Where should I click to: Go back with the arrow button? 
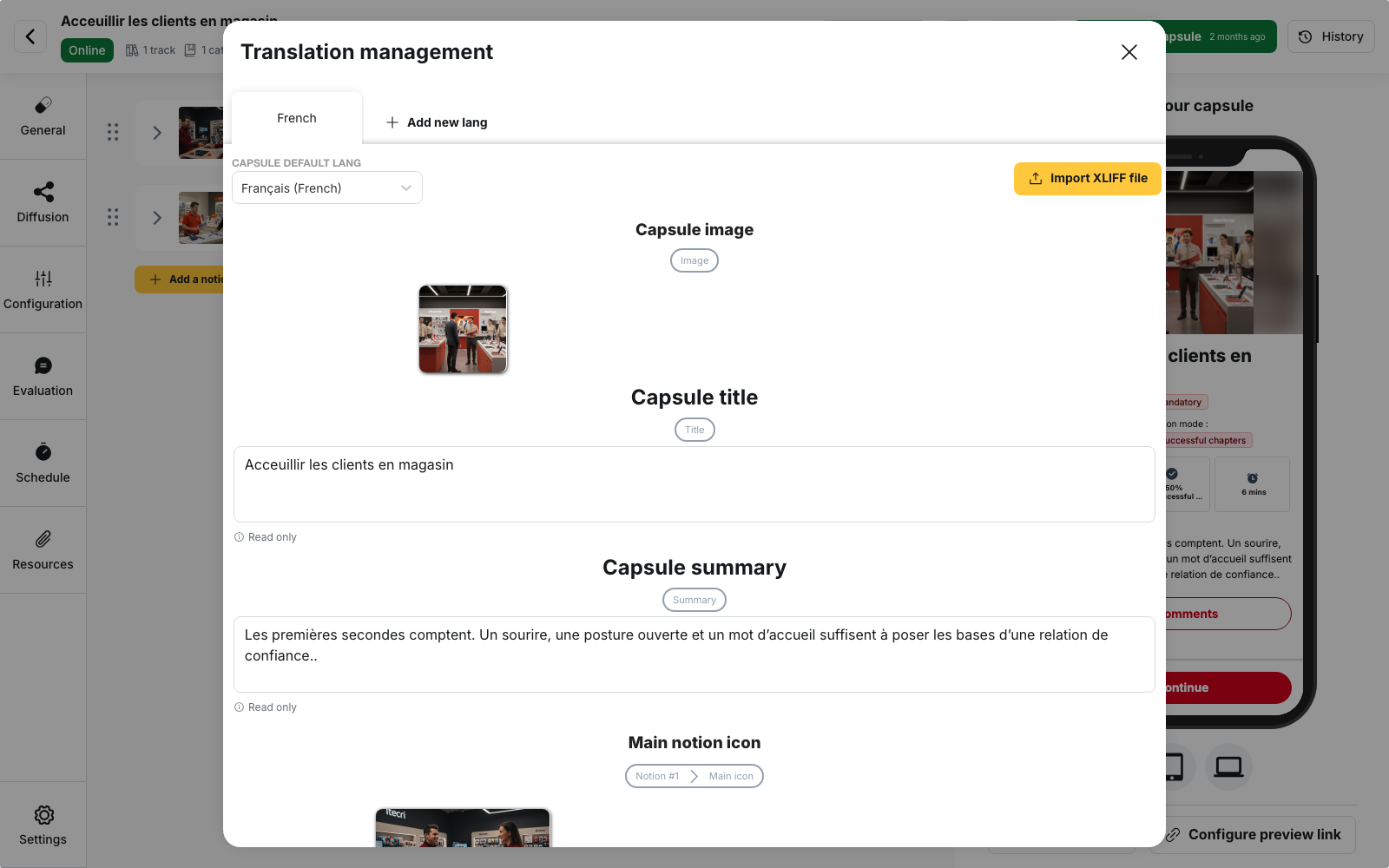click(30, 36)
